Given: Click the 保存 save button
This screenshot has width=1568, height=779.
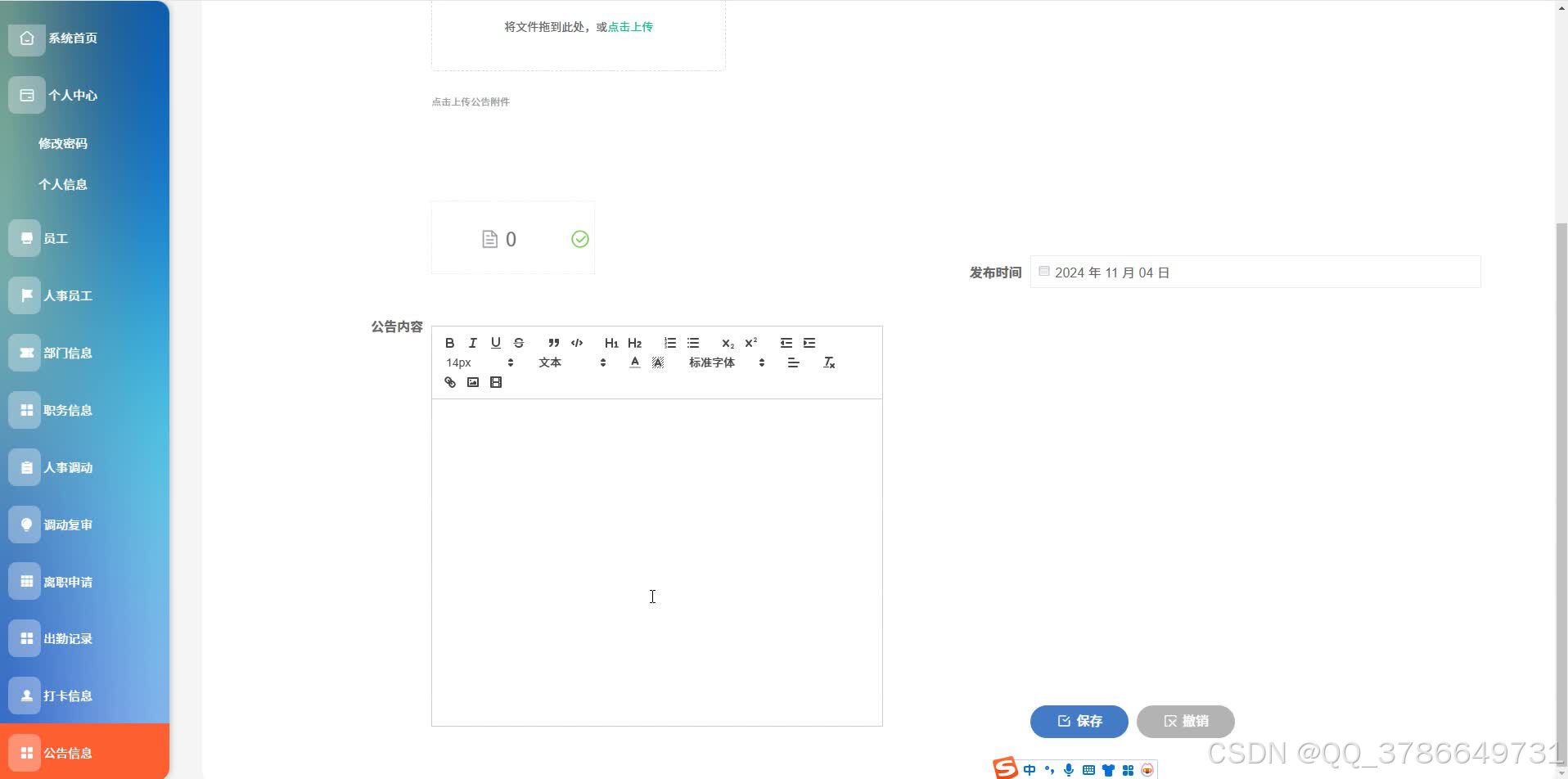Looking at the screenshot, I should point(1079,721).
